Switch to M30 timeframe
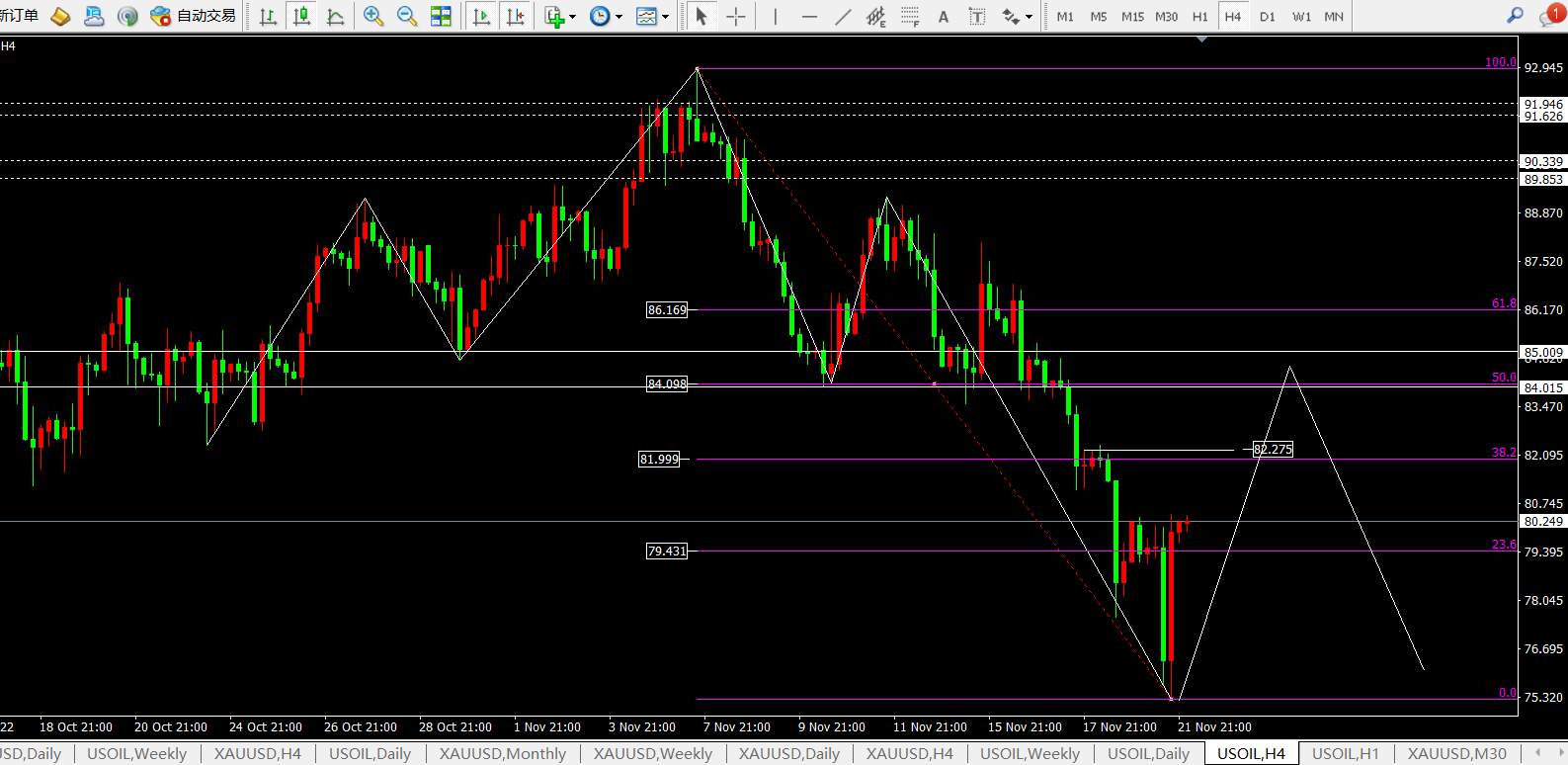The height and width of the screenshot is (765, 1568). (1166, 17)
